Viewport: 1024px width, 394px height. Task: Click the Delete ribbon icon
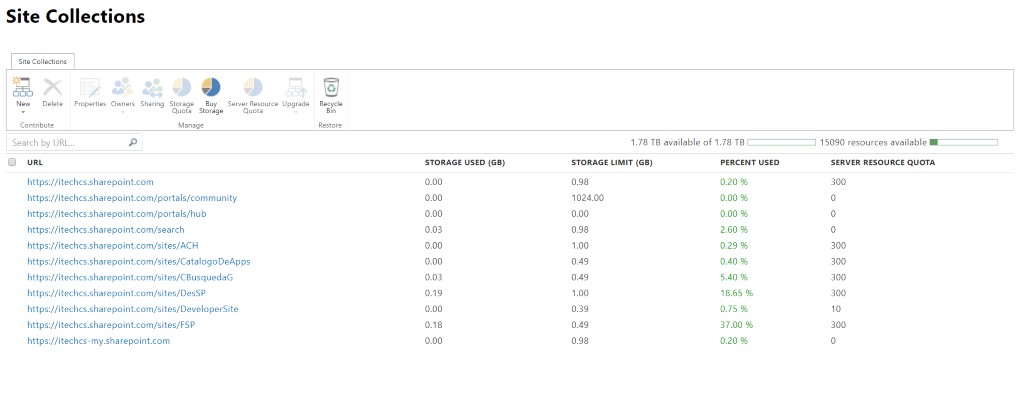(53, 88)
